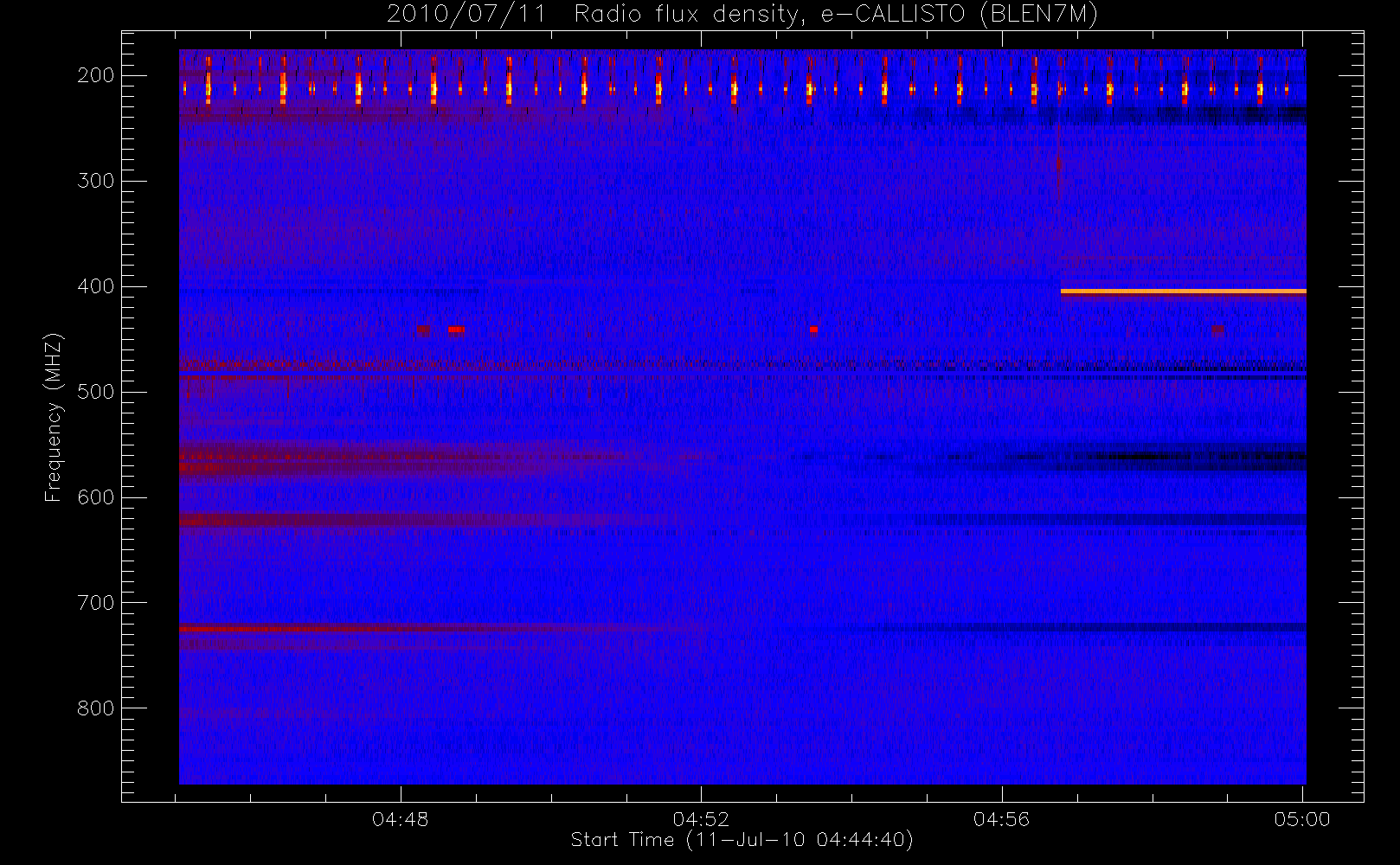The image size is (1400, 865).
Task: Click the plot title text 'Radio flux density, e-CALLISTO (BLEN7M)'
Action: [837, 15]
